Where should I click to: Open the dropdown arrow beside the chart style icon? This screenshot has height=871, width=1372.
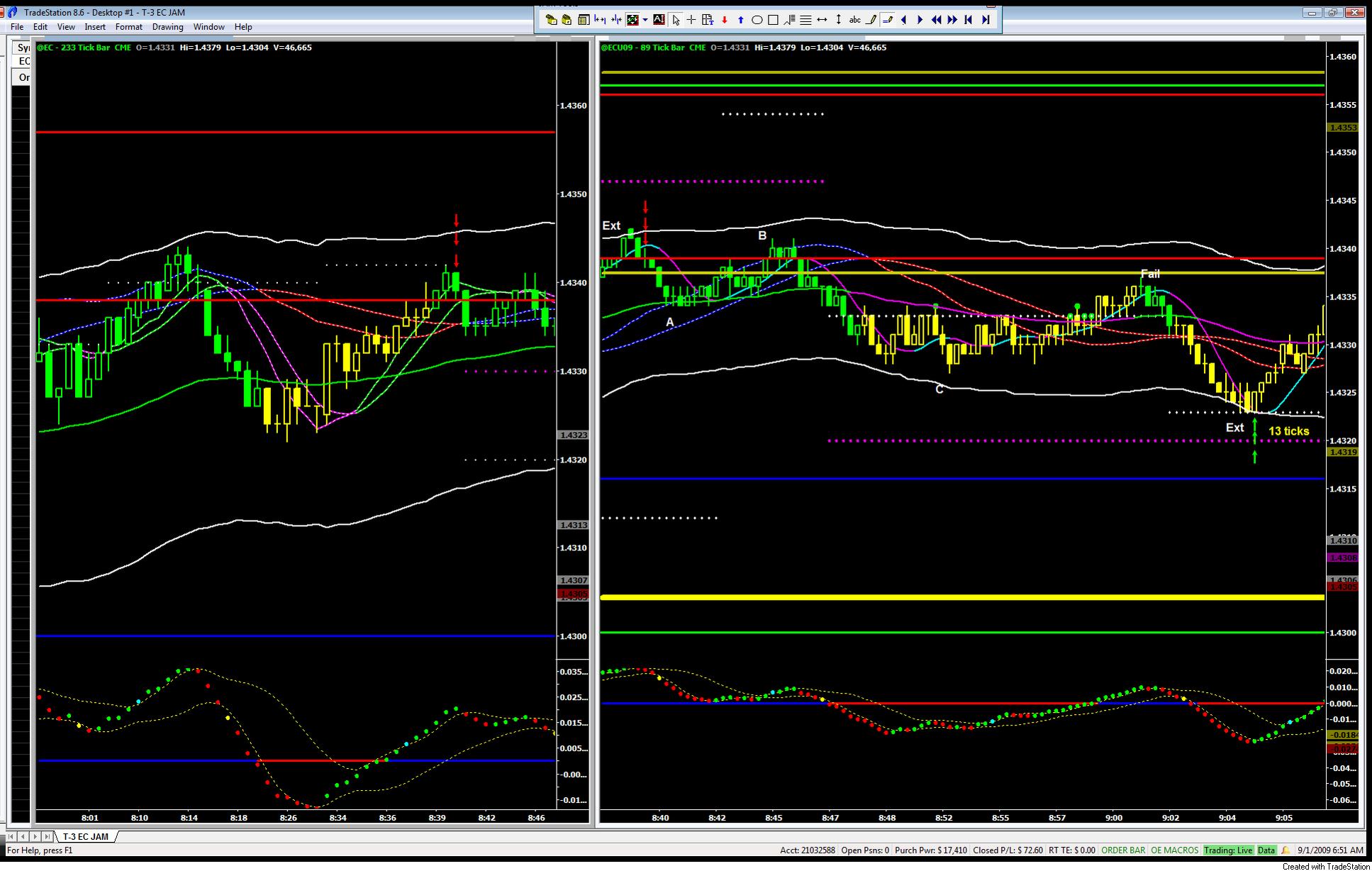point(645,20)
